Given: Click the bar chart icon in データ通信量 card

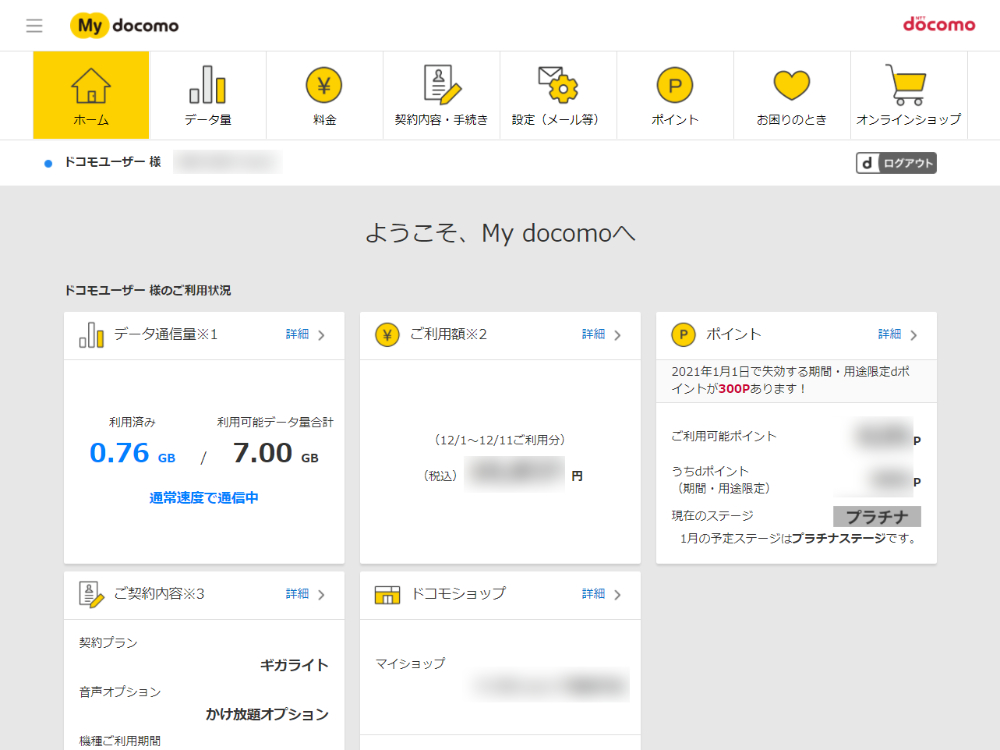Looking at the screenshot, I should tap(91, 335).
